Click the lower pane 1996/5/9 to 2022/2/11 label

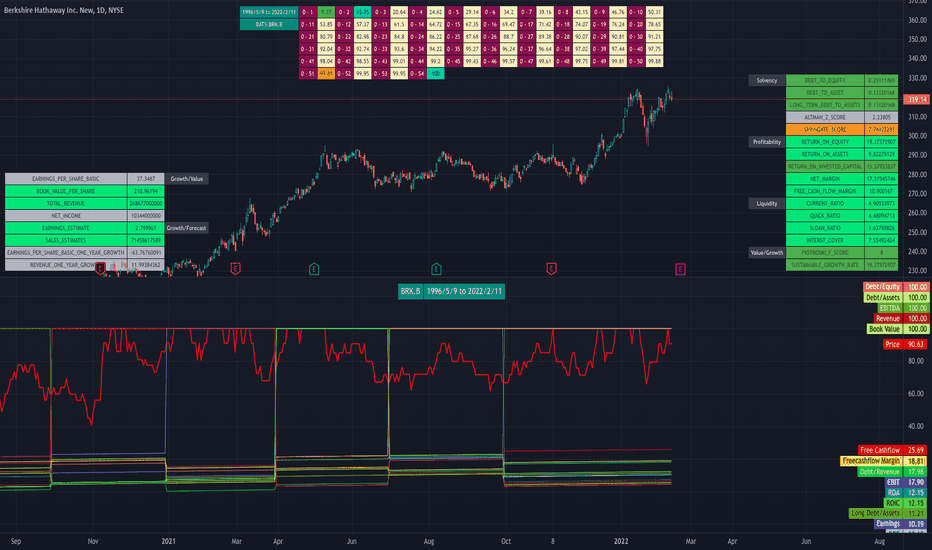click(464, 291)
